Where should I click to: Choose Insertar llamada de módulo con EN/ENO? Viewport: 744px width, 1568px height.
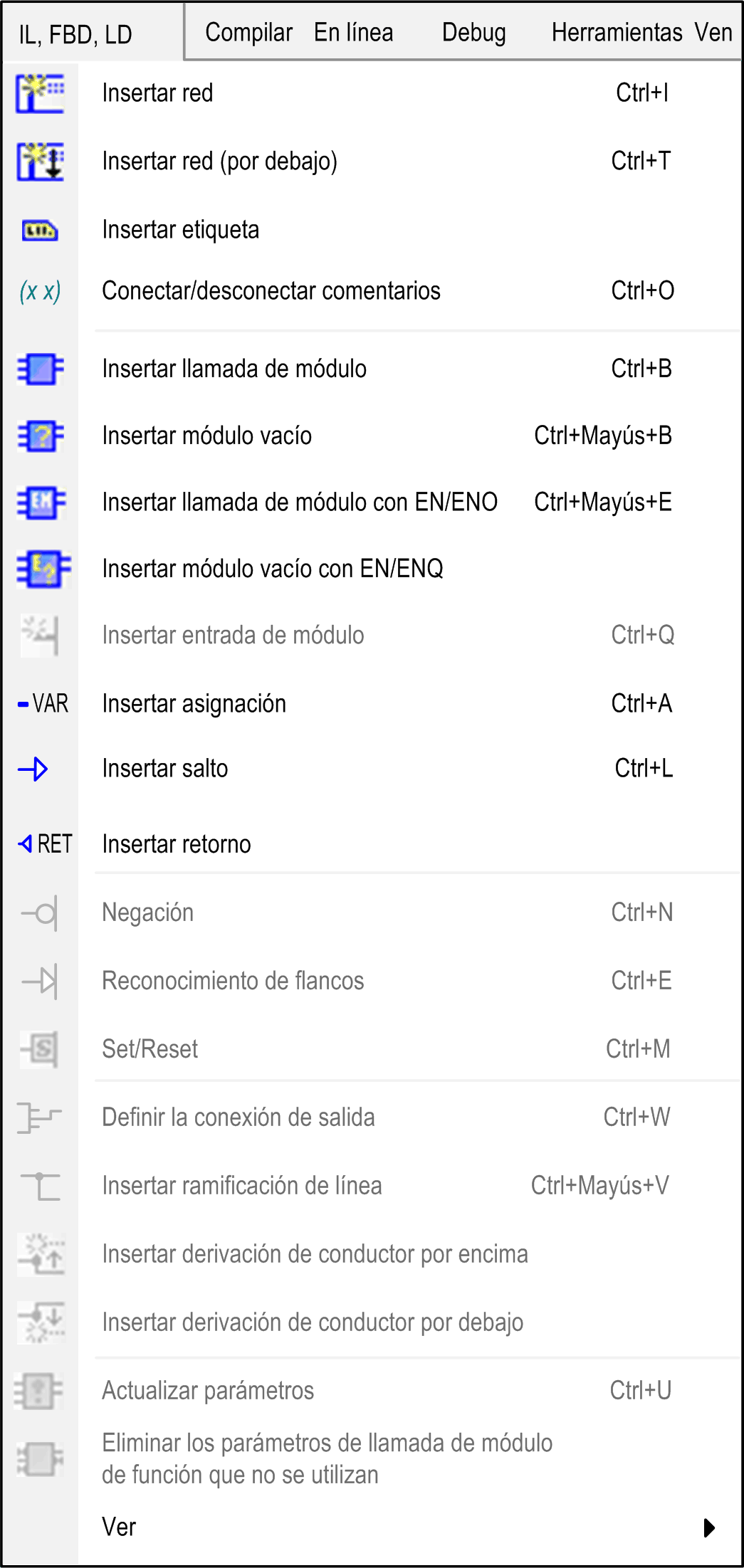click(300, 503)
